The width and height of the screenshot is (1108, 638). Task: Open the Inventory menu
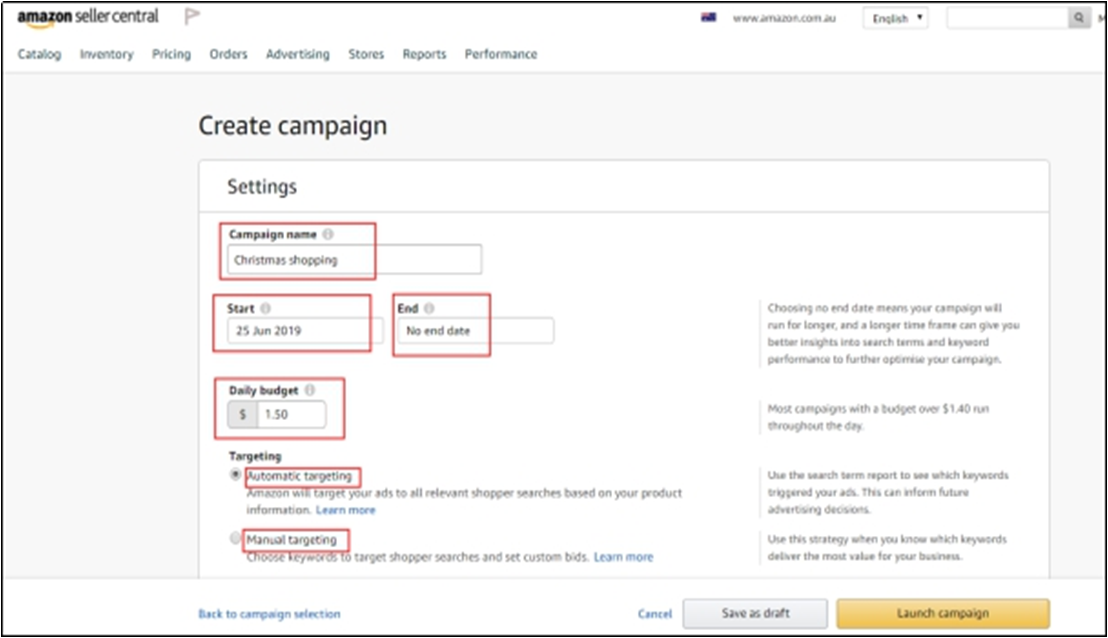point(106,54)
